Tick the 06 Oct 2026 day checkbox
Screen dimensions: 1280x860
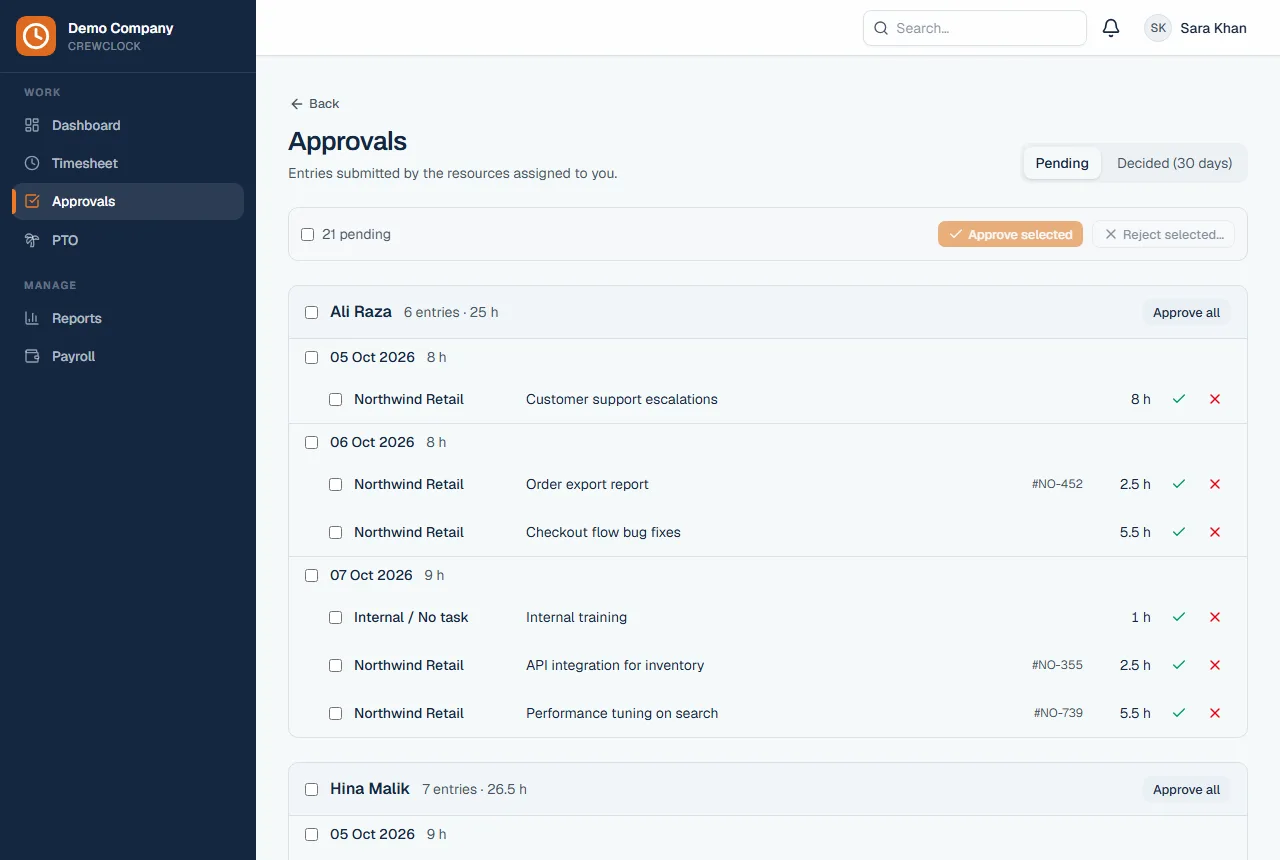pos(312,442)
